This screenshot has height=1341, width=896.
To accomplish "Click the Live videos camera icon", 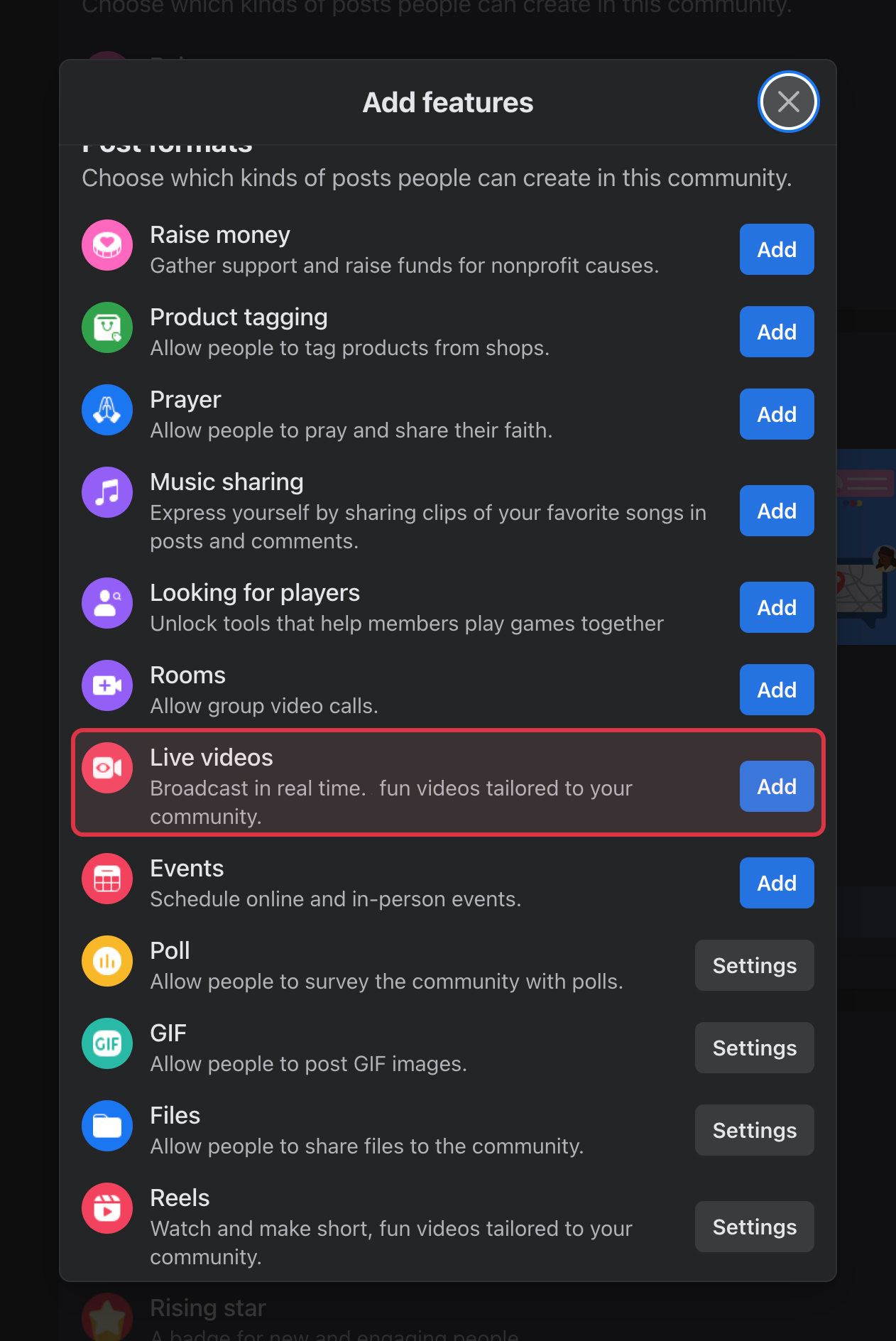I will pos(107,768).
